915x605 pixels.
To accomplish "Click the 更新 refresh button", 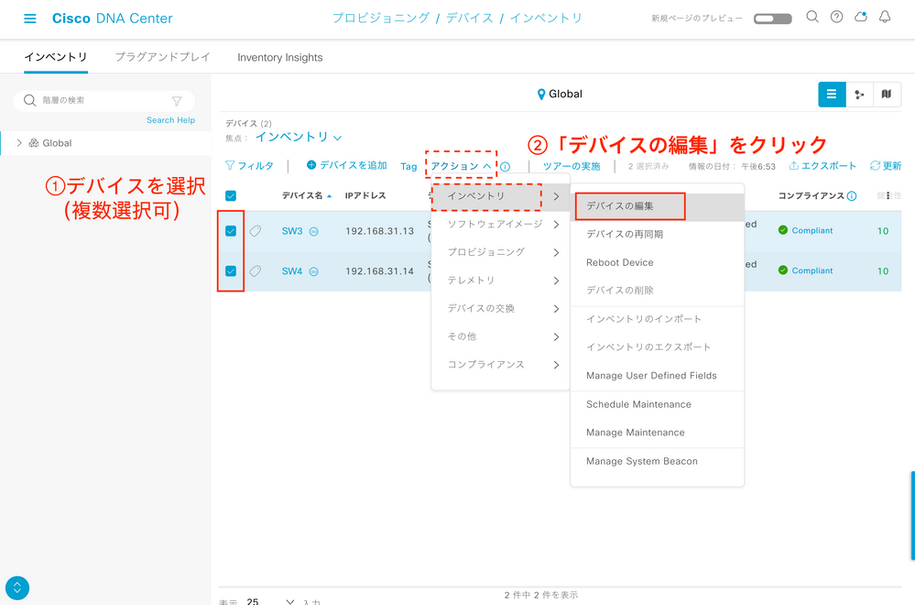I will 885,166.
